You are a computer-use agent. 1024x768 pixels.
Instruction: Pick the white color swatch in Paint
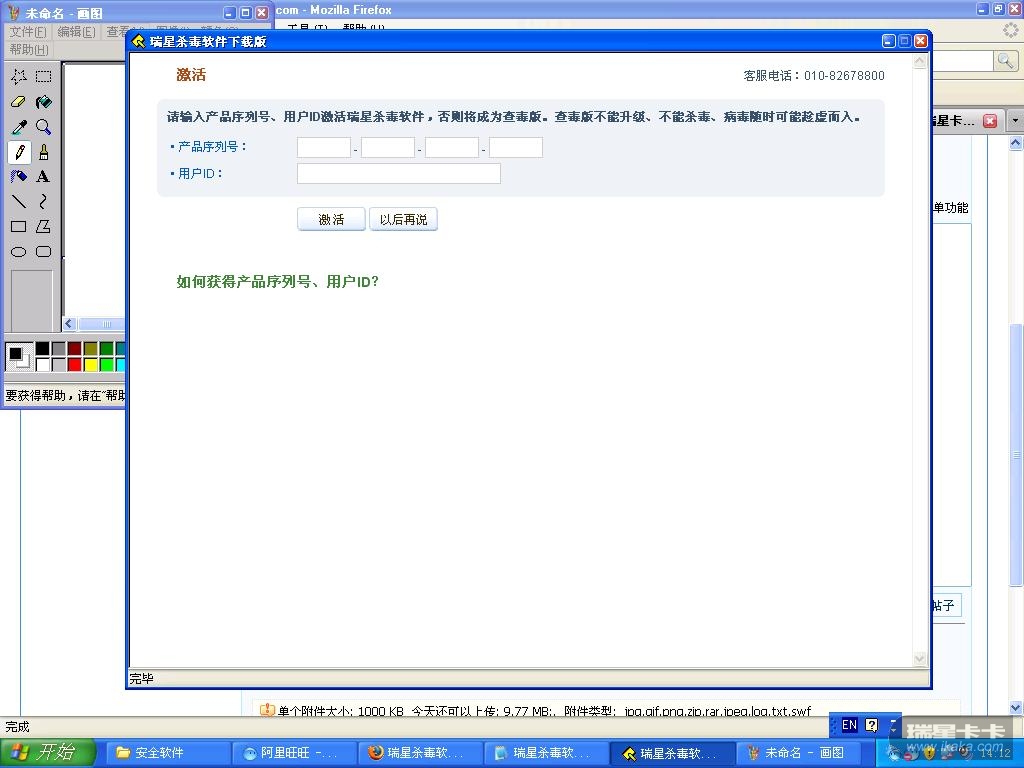pos(42,364)
